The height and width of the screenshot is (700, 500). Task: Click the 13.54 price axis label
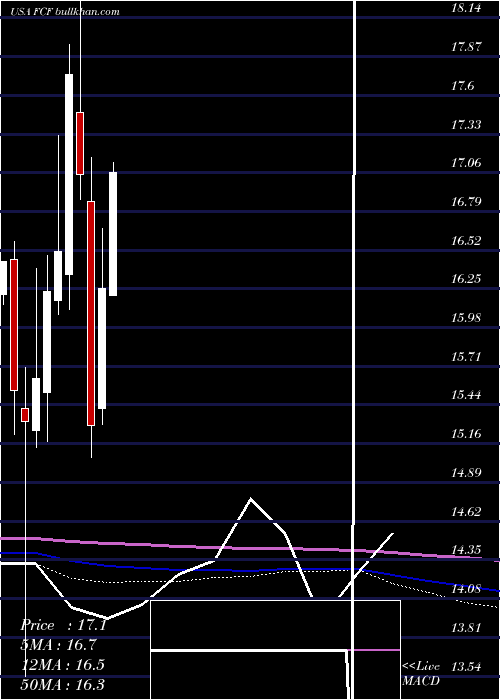(466, 666)
